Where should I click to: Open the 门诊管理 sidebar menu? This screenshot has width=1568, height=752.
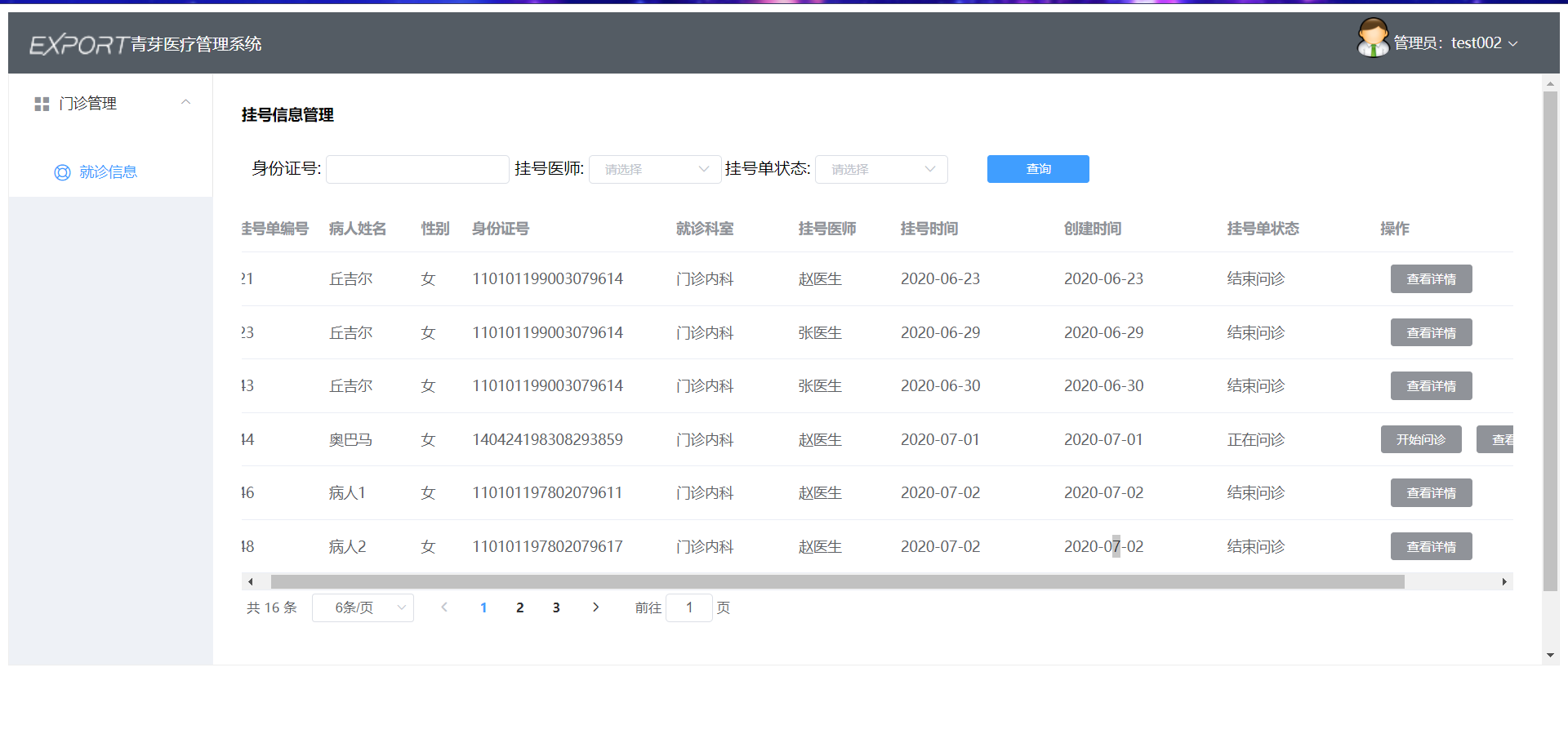click(110, 104)
